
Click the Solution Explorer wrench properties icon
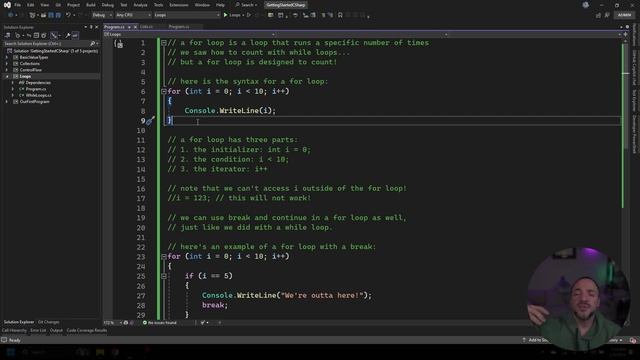click(x=68, y=36)
